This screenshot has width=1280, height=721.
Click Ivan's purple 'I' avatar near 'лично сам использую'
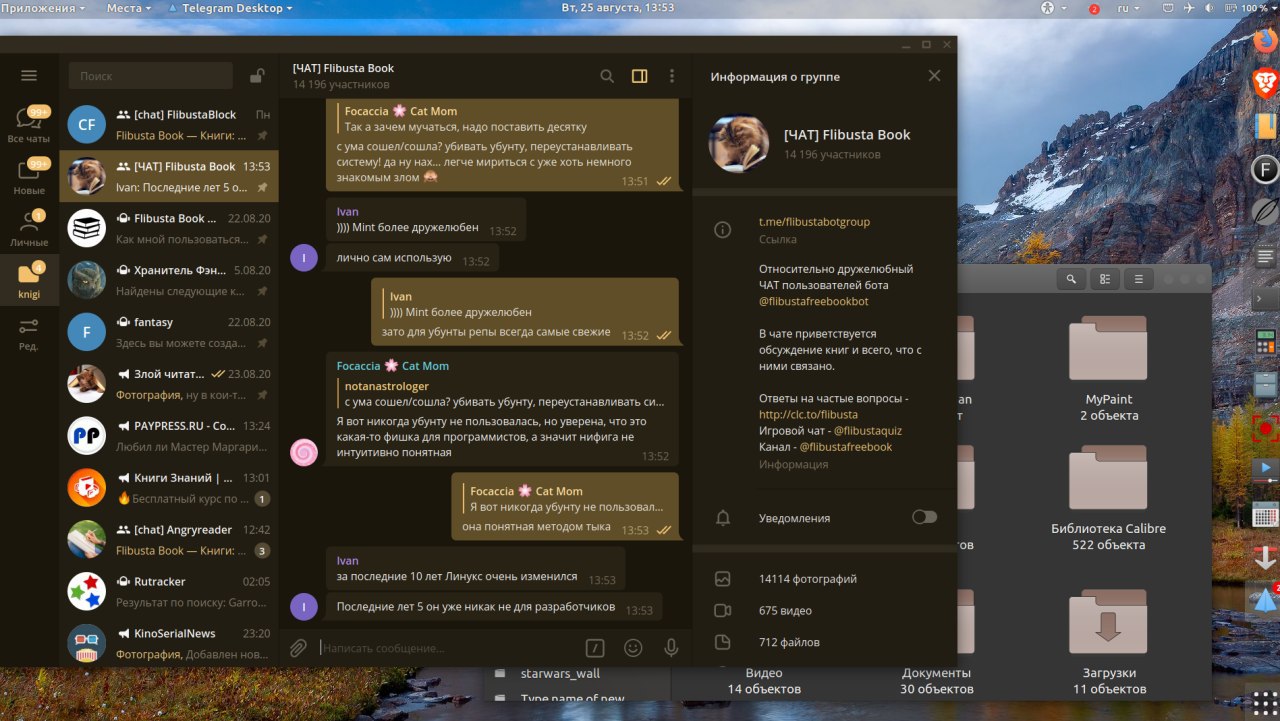(304, 258)
